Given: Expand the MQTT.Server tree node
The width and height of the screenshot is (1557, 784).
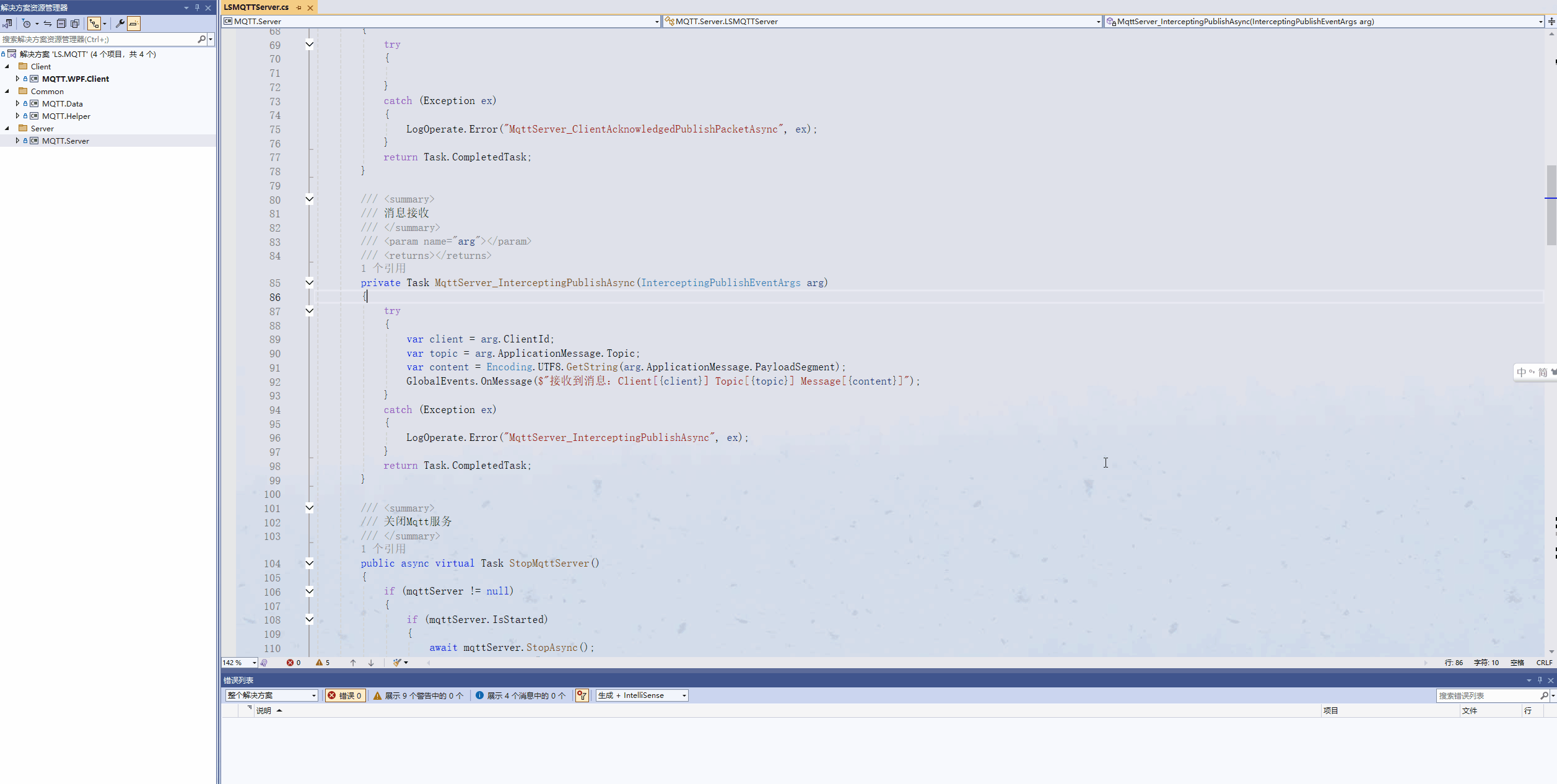Looking at the screenshot, I should tap(16, 141).
